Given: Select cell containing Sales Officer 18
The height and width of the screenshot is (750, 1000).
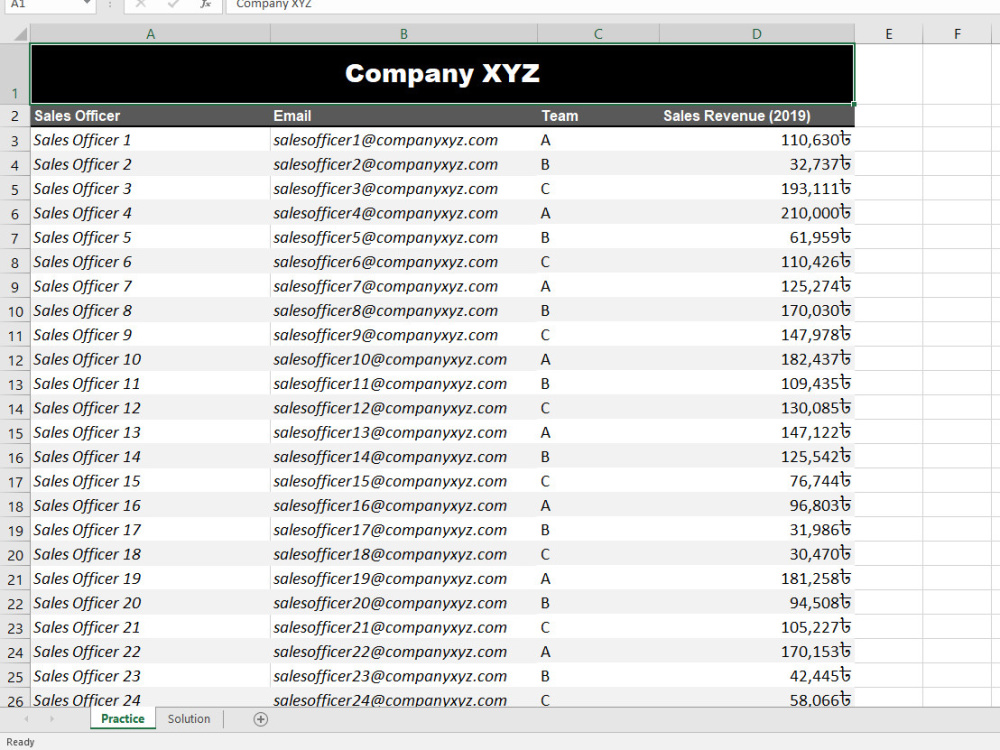Looking at the screenshot, I should pos(151,554).
